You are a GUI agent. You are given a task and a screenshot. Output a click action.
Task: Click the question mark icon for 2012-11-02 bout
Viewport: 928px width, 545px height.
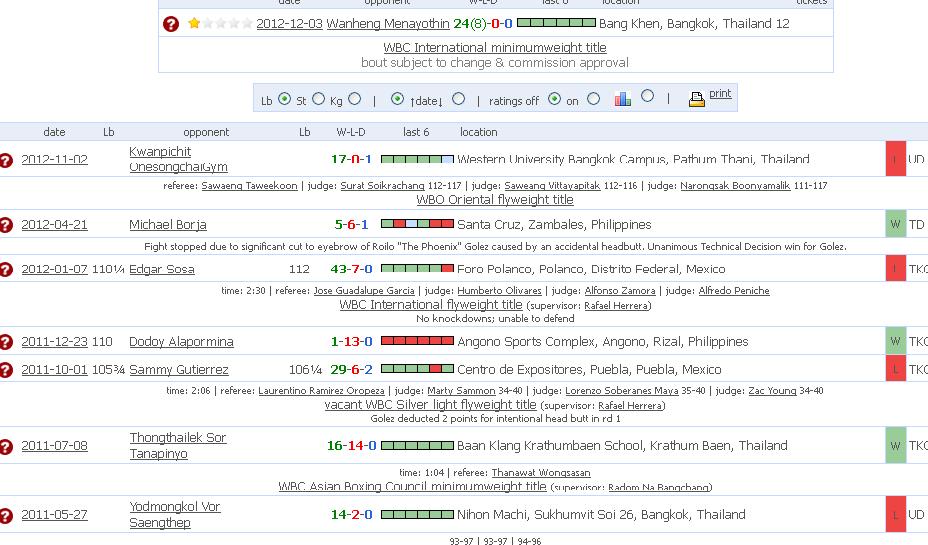point(6,160)
